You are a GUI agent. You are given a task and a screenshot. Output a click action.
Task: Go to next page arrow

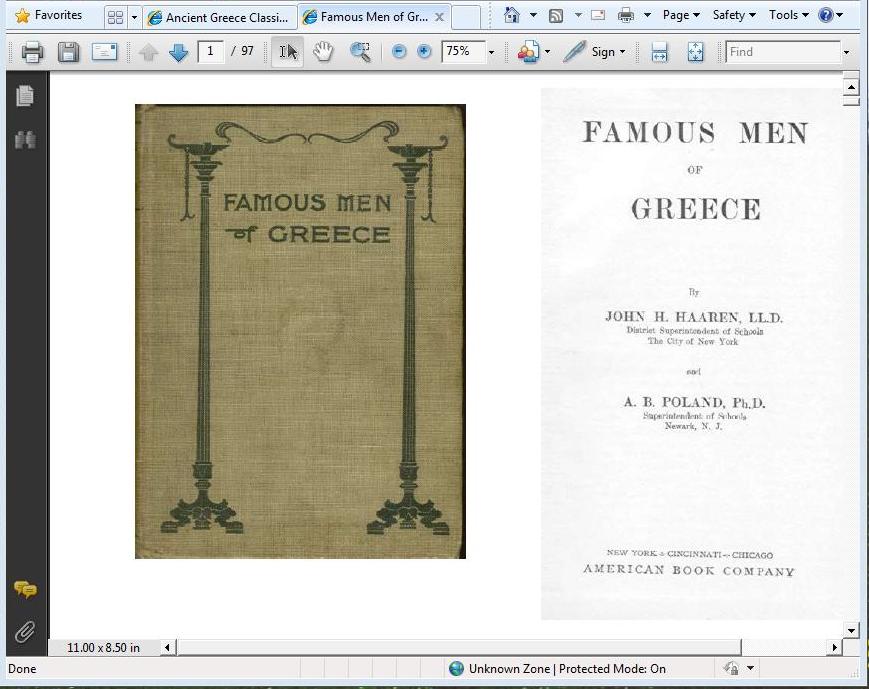[x=179, y=52]
